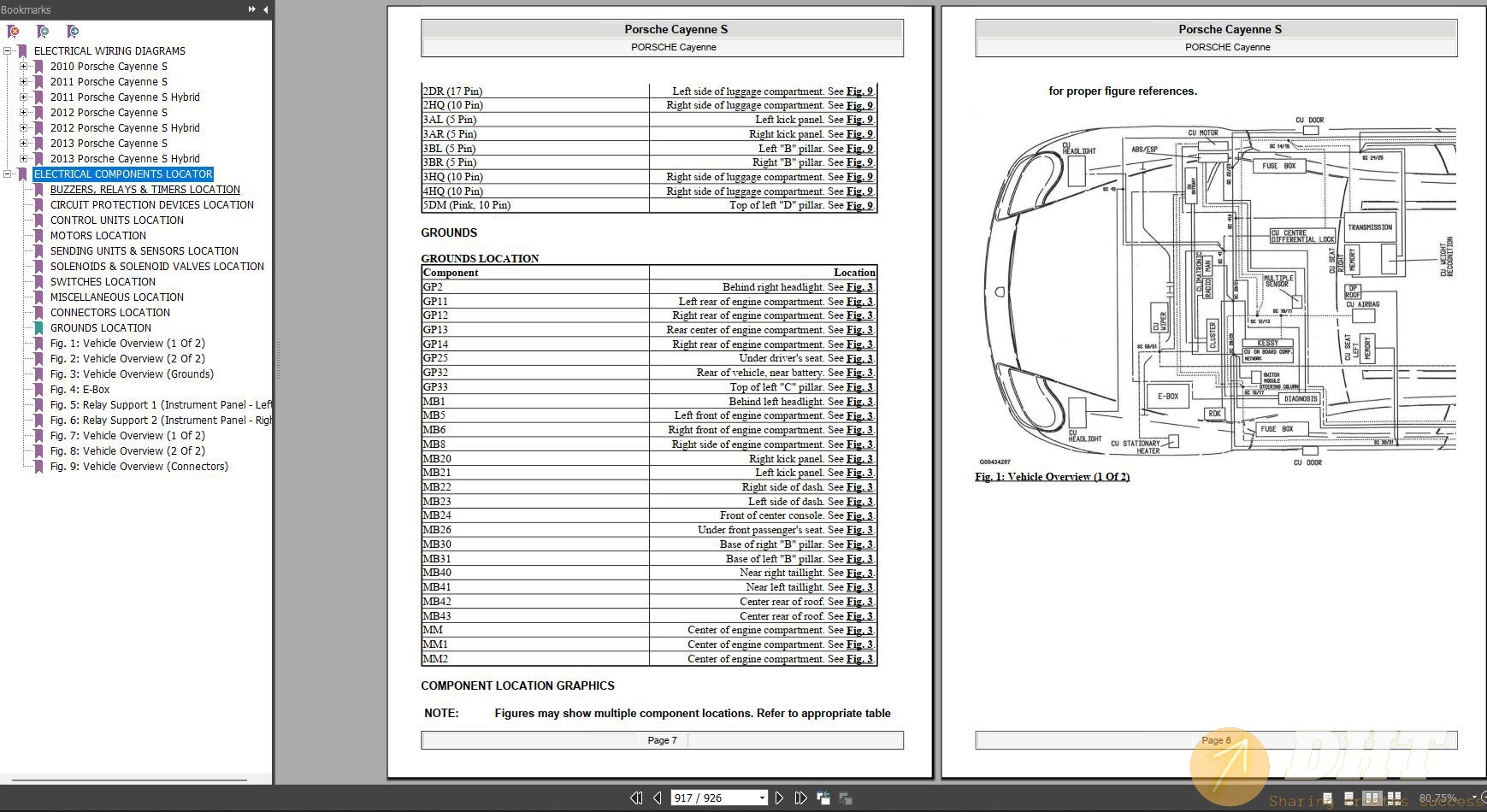Switch to continuous scrolling page view

(1348, 798)
